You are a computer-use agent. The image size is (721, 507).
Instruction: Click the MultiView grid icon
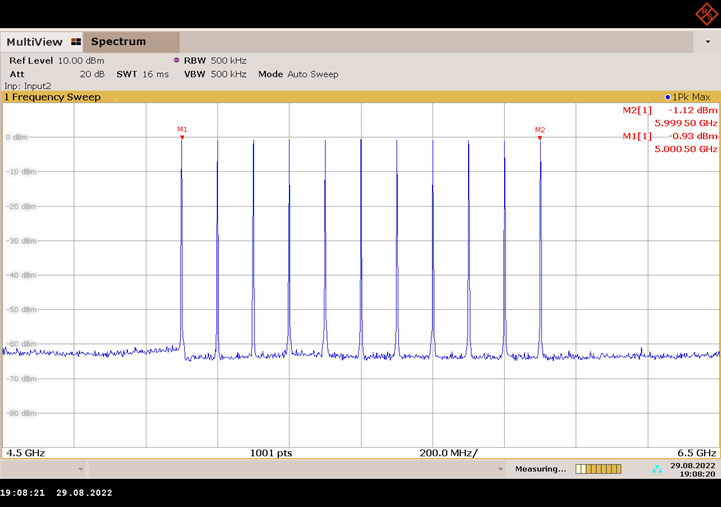75,42
